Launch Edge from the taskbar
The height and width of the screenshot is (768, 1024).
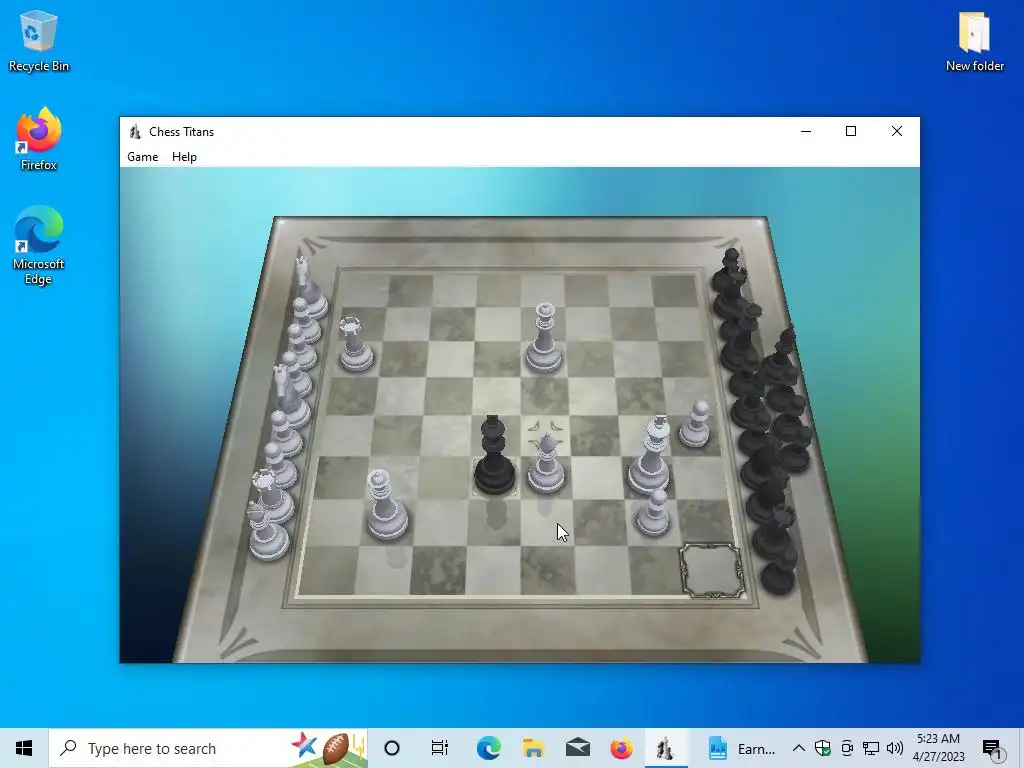(x=488, y=748)
